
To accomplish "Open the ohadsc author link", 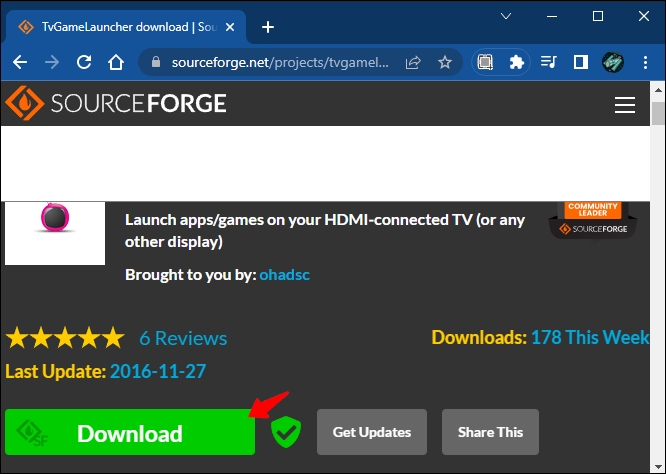I will pyautogui.click(x=285, y=275).
